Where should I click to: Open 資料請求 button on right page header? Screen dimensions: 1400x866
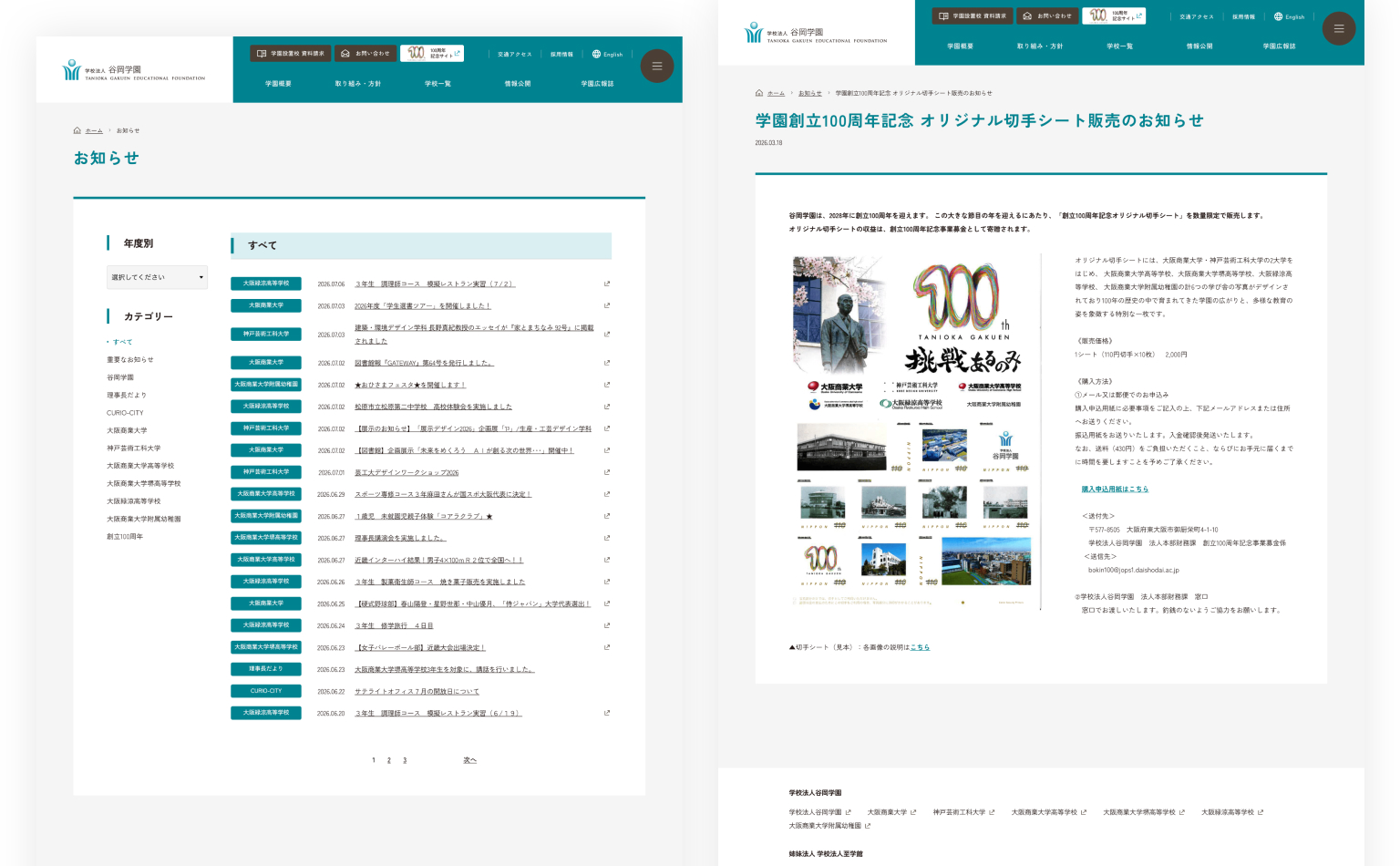point(973,15)
